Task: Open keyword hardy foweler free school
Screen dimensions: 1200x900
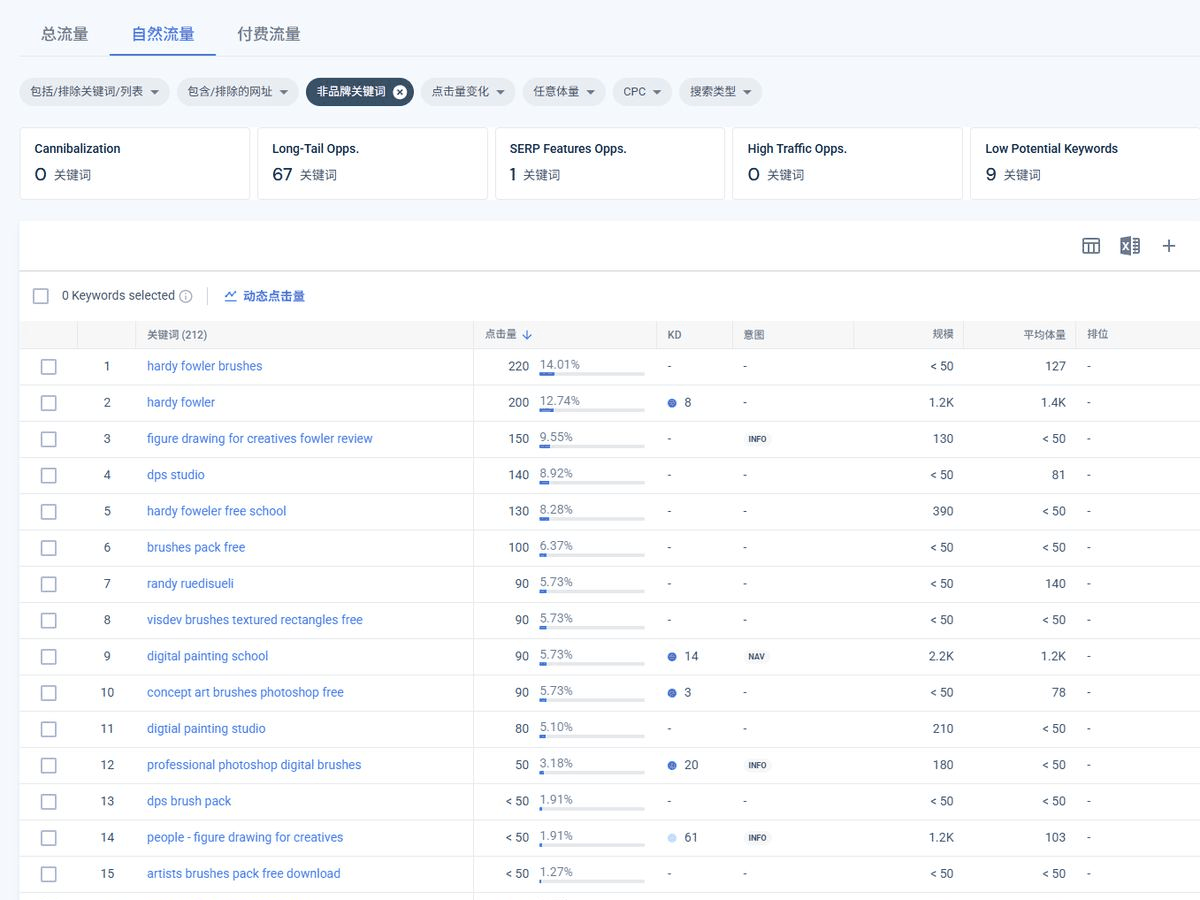Action: tap(216, 511)
